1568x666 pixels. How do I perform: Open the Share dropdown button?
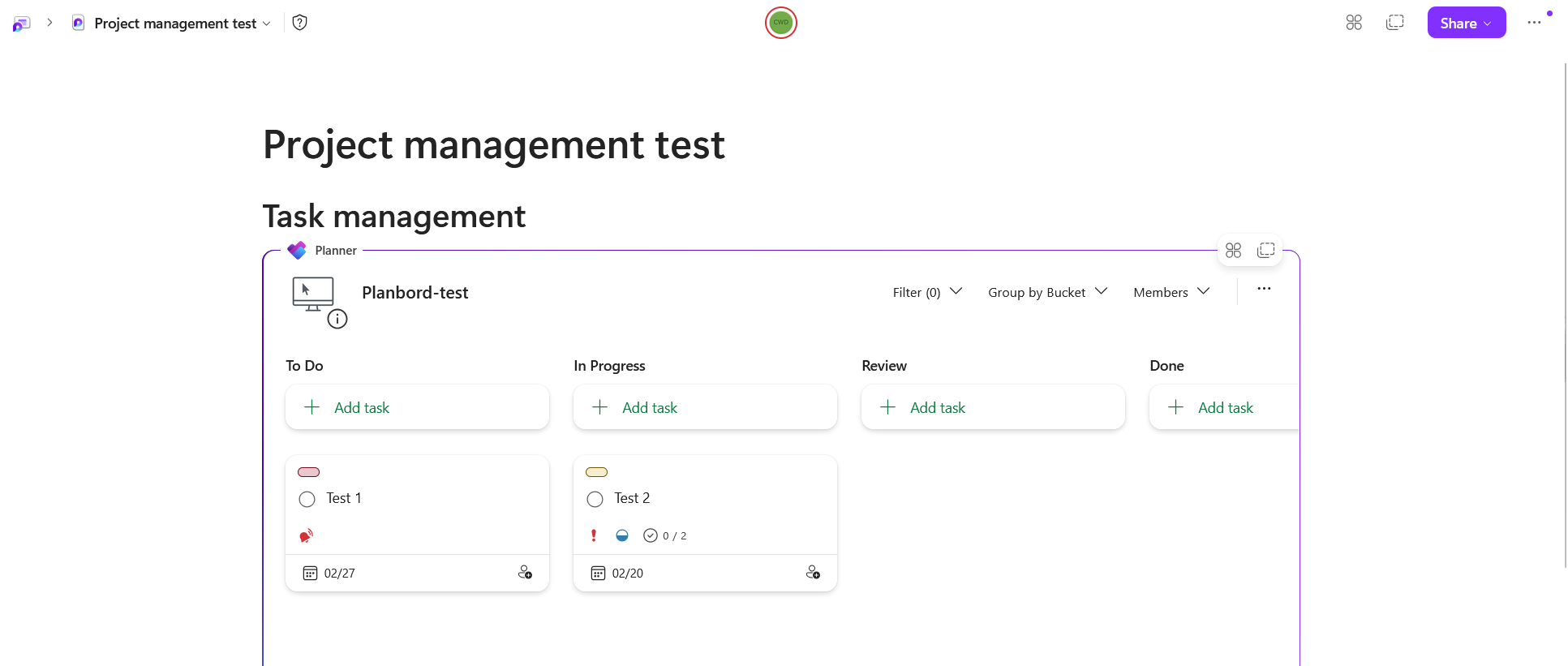click(1467, 23)
